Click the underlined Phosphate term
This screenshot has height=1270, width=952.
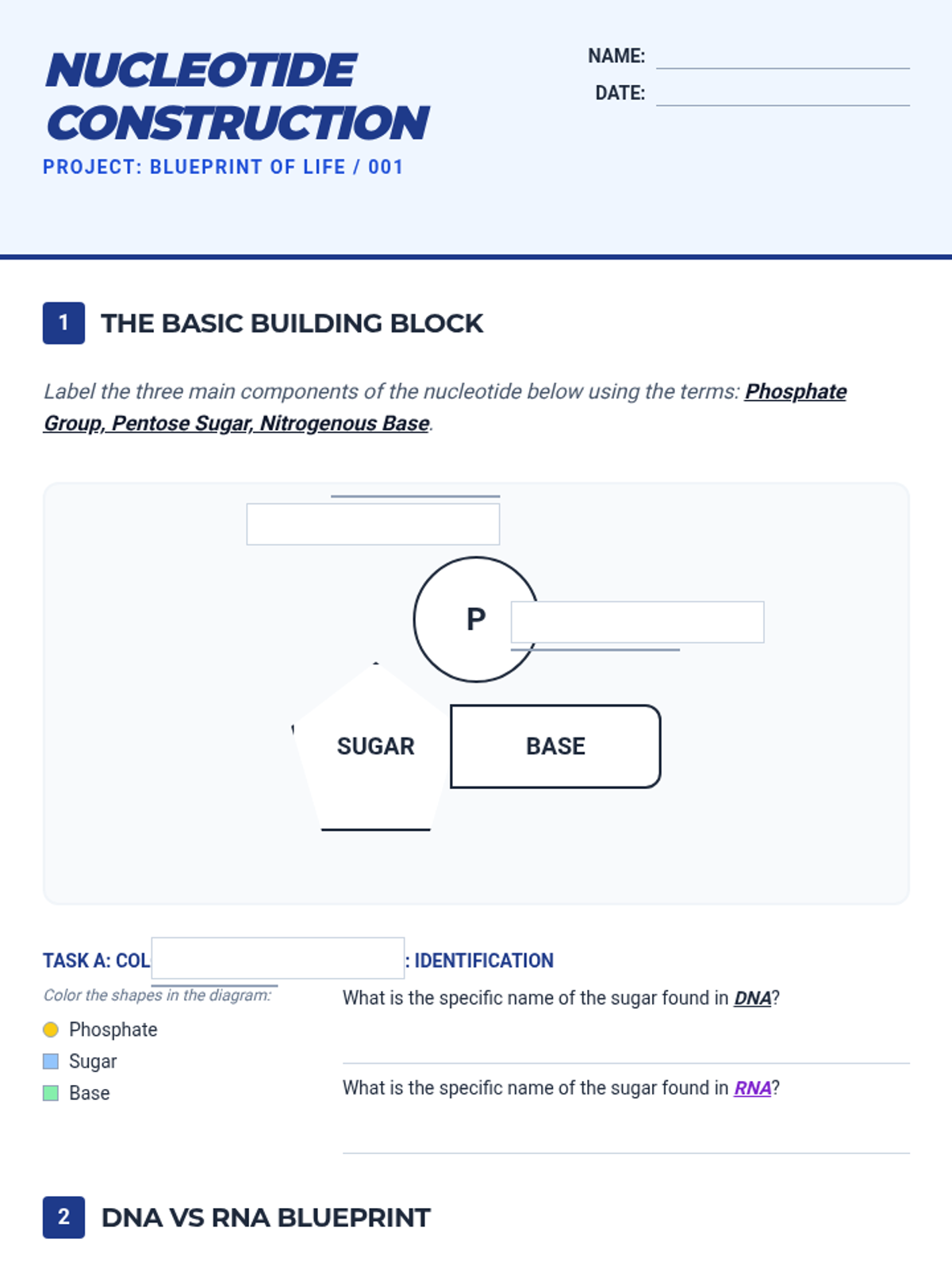pyautogui.click(x=796, y=391)
